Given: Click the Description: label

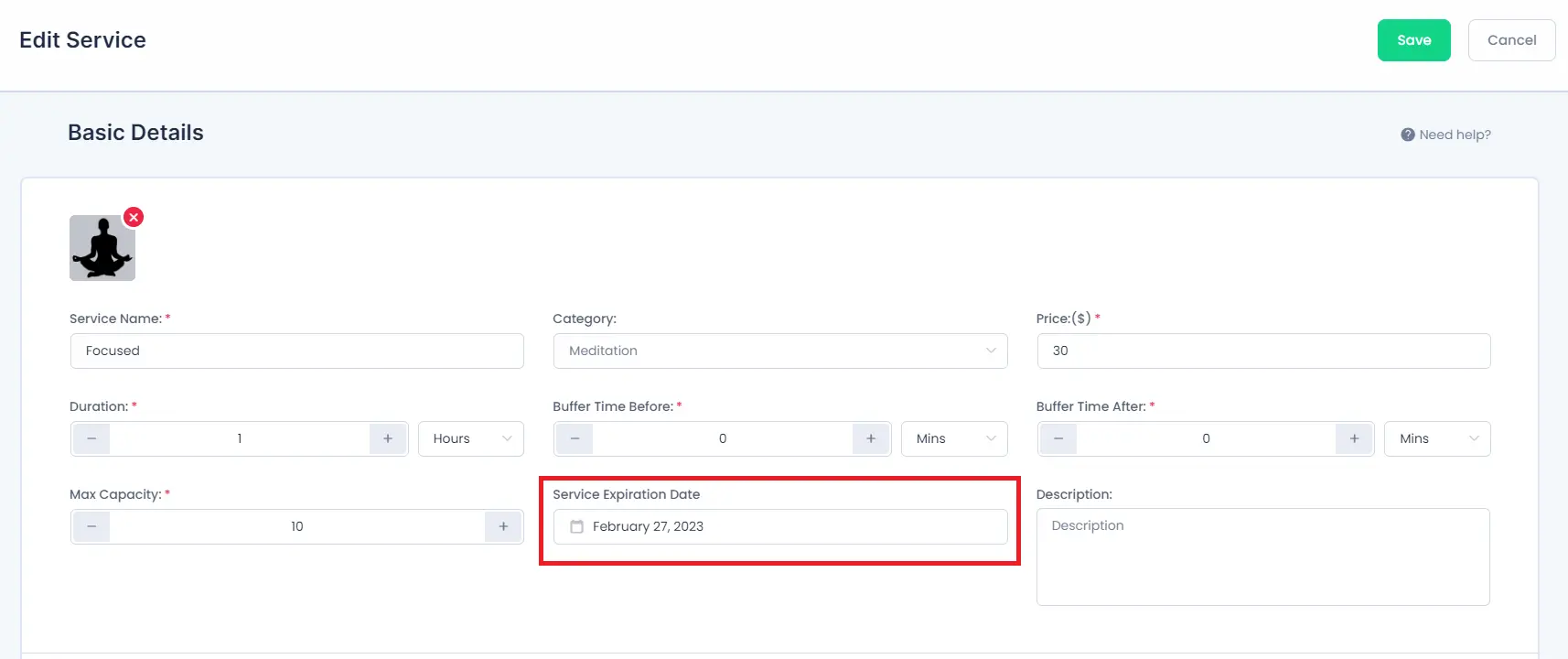Looking at the screenshot, I should pos(1074,494).
